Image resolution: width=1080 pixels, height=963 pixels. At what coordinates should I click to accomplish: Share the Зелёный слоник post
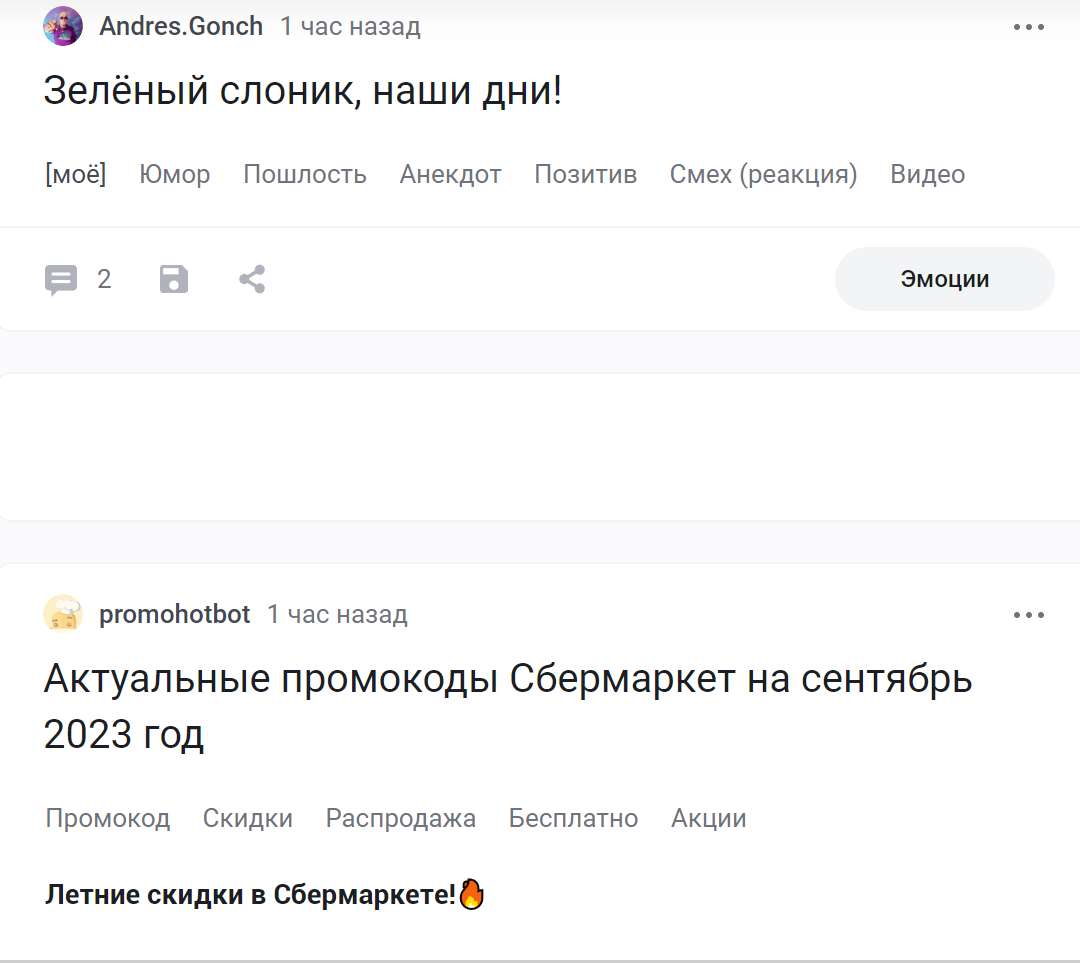coord(252,279)
